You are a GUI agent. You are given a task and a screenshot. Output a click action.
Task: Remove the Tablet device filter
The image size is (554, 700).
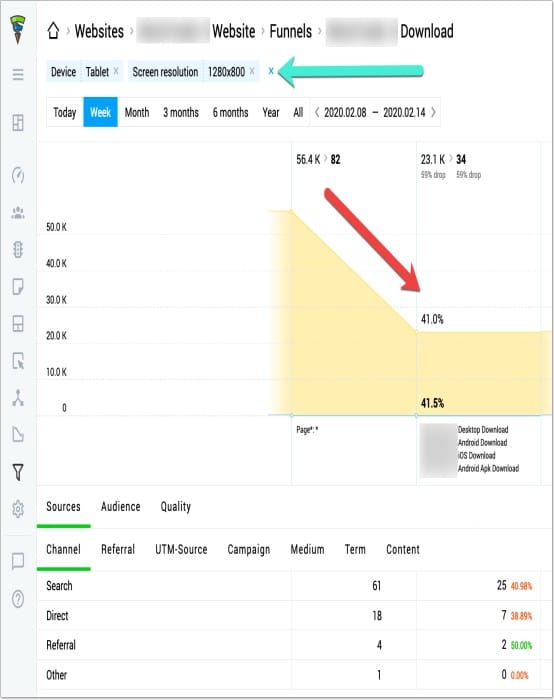pyautogui.click(x=116, y=71)
